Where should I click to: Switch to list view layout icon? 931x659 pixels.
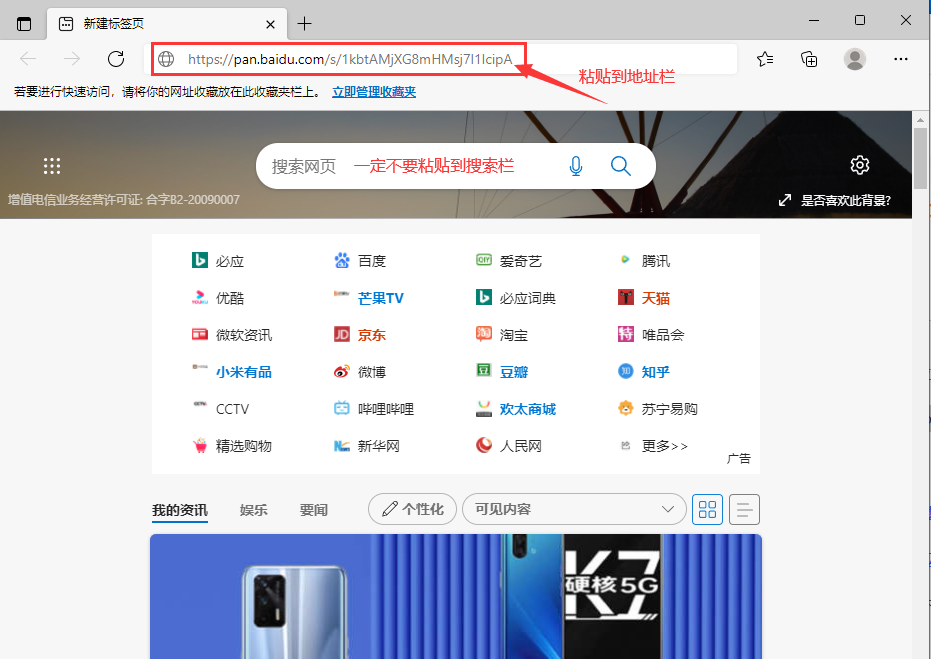(744, 509)
